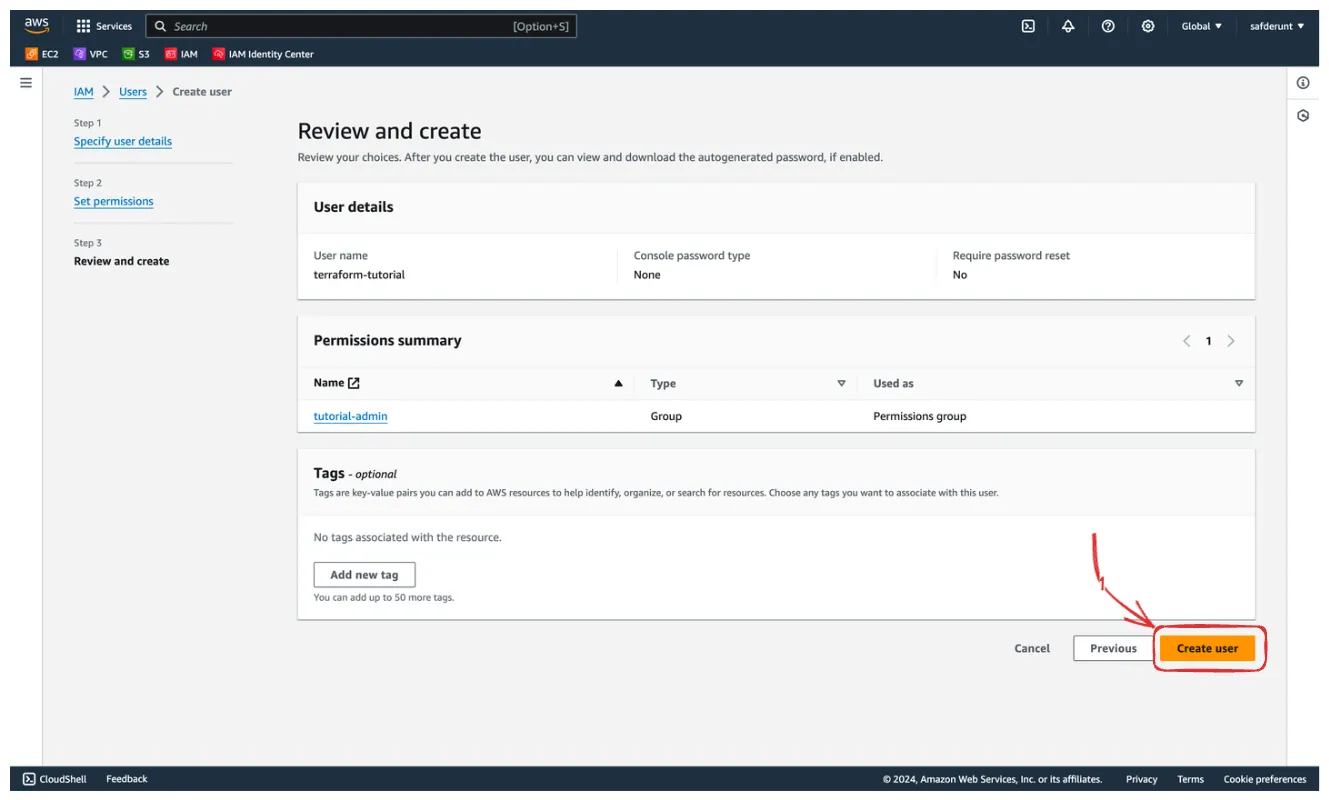Click the Feedback link in footer

click(x=127, y=779)
